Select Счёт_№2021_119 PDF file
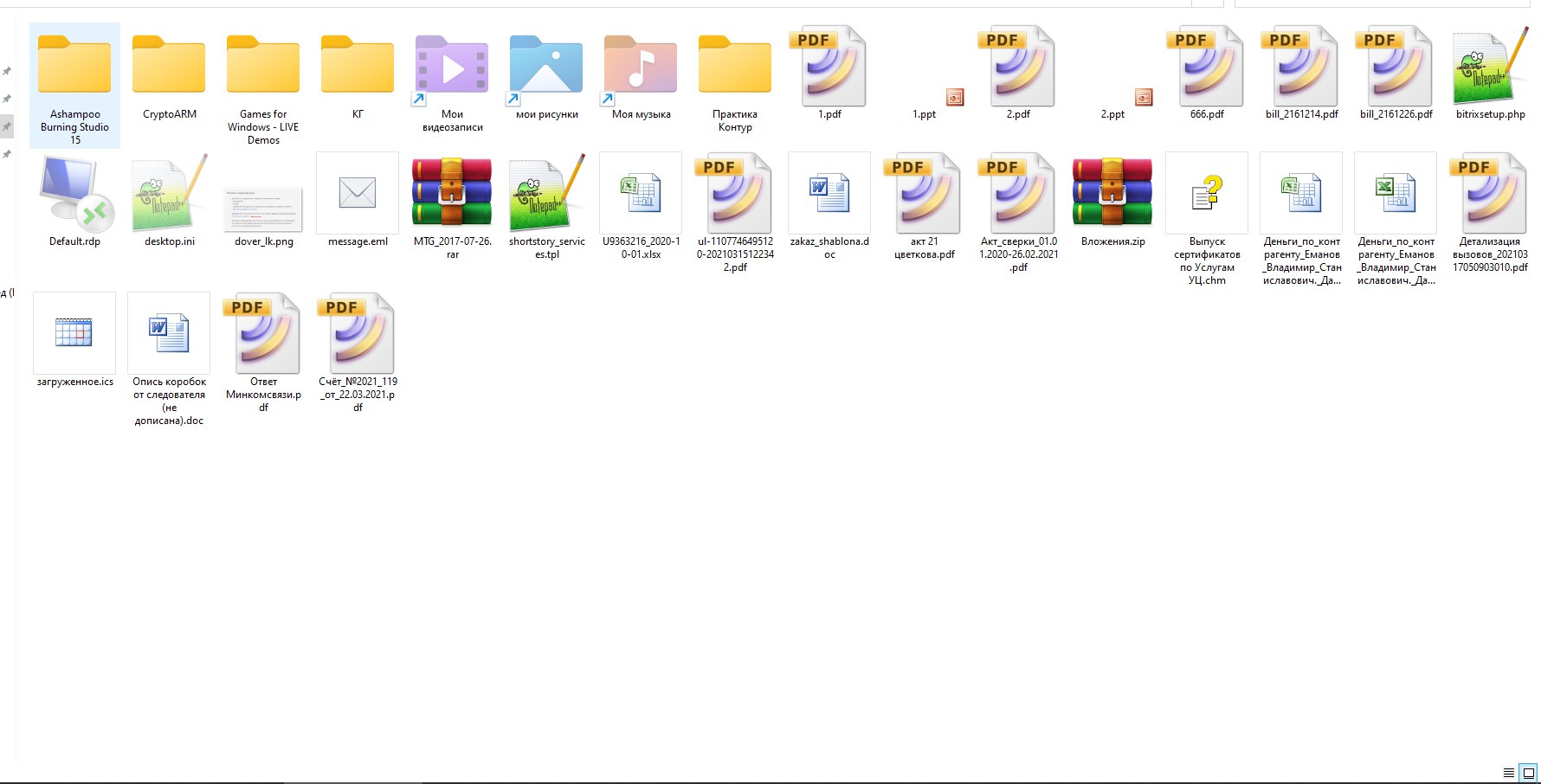The height and width of the screenshot is (784, 1541). (x=358, y=353)
